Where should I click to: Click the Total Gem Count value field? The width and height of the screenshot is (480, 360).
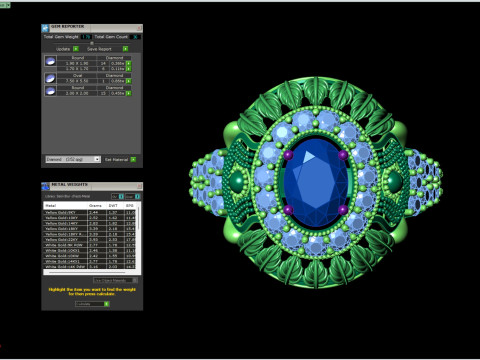click(x=135, y=37)
